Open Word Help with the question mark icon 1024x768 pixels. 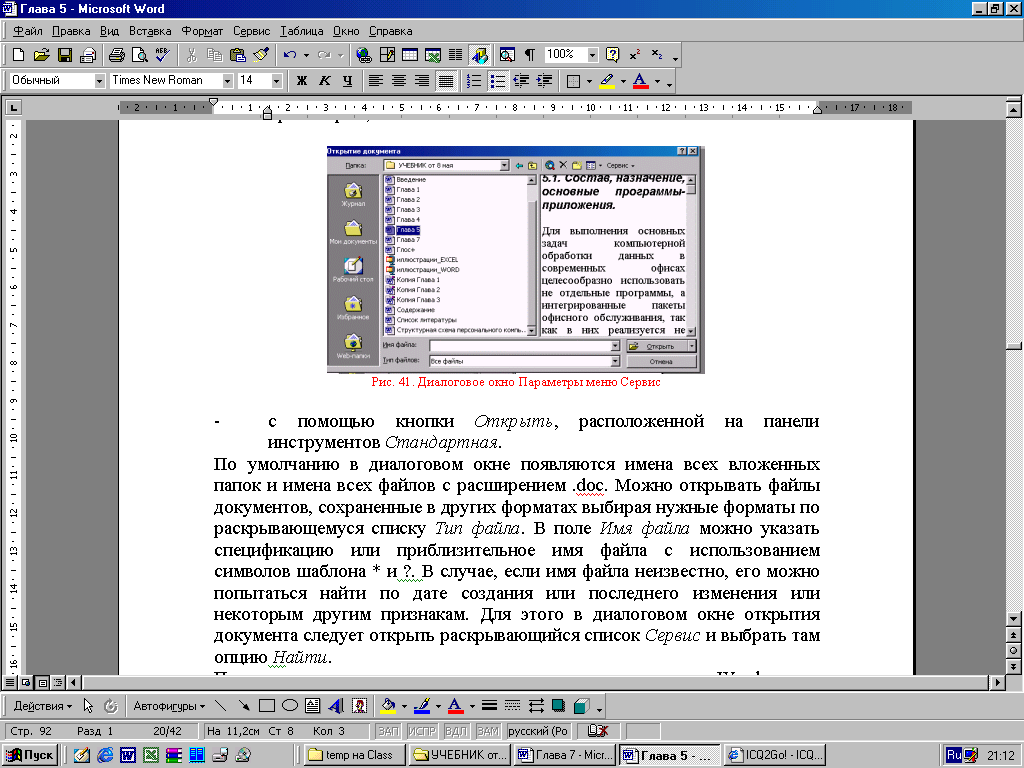point(613,55)
